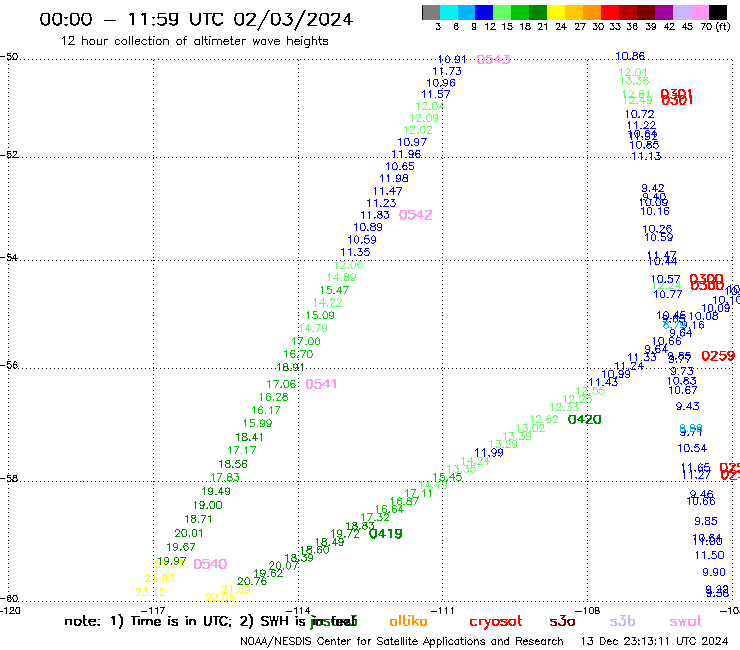The height and width of the screenshot is (650, 740).
Task: Click the wave height value 23.12
Action: (x=150, y=592)
